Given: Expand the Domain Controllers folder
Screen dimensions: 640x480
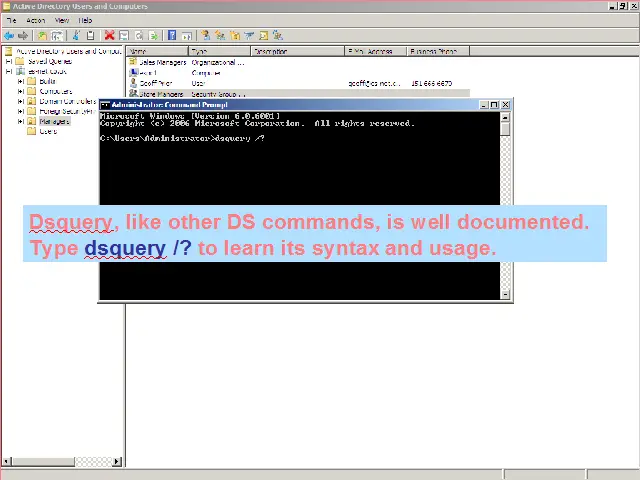Looking at the screenshot, I should click(x=20, y=101).
